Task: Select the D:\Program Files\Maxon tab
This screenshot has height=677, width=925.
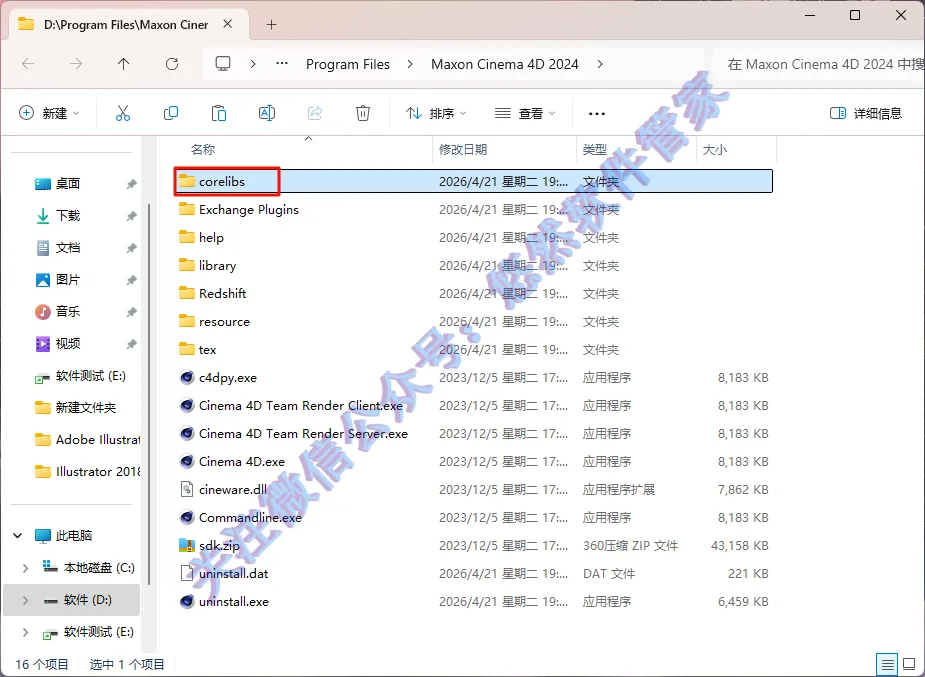Action: [126, 25]
